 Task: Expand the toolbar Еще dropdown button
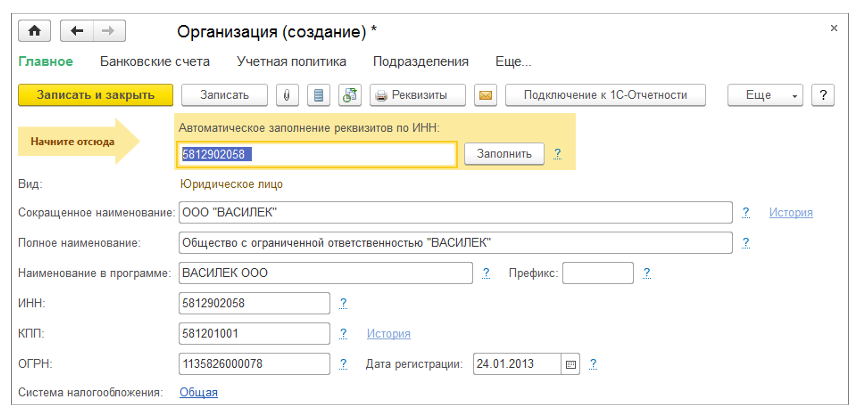(x=765, y=95)
